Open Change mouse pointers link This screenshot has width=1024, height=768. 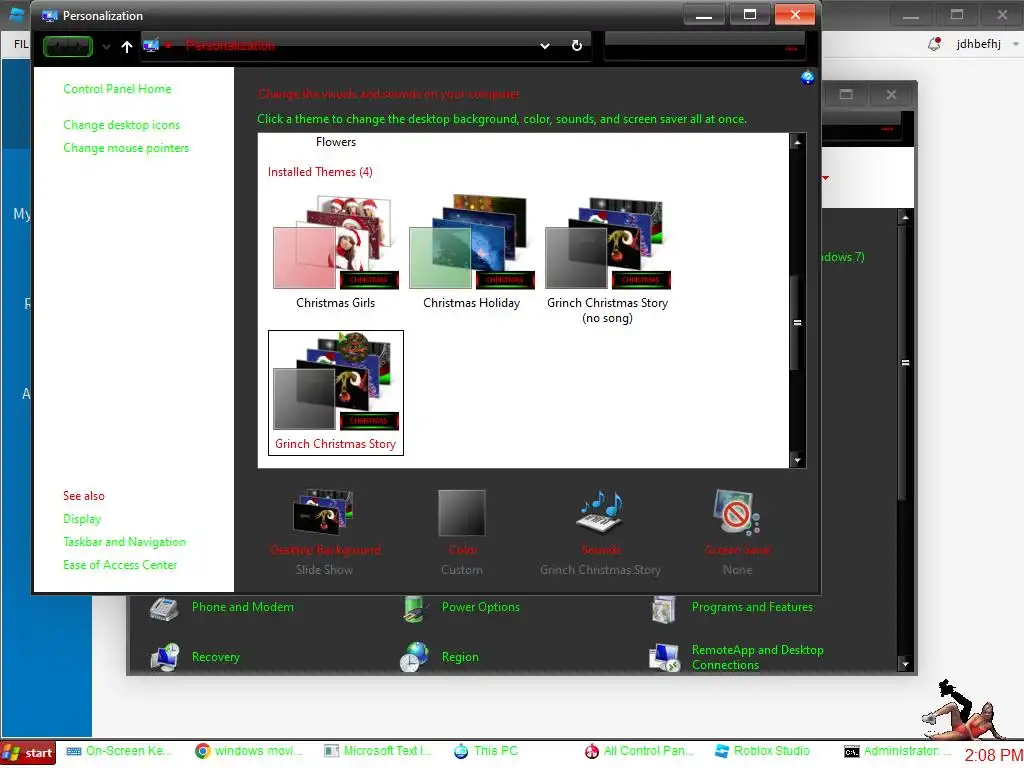[x=126, y=148]
